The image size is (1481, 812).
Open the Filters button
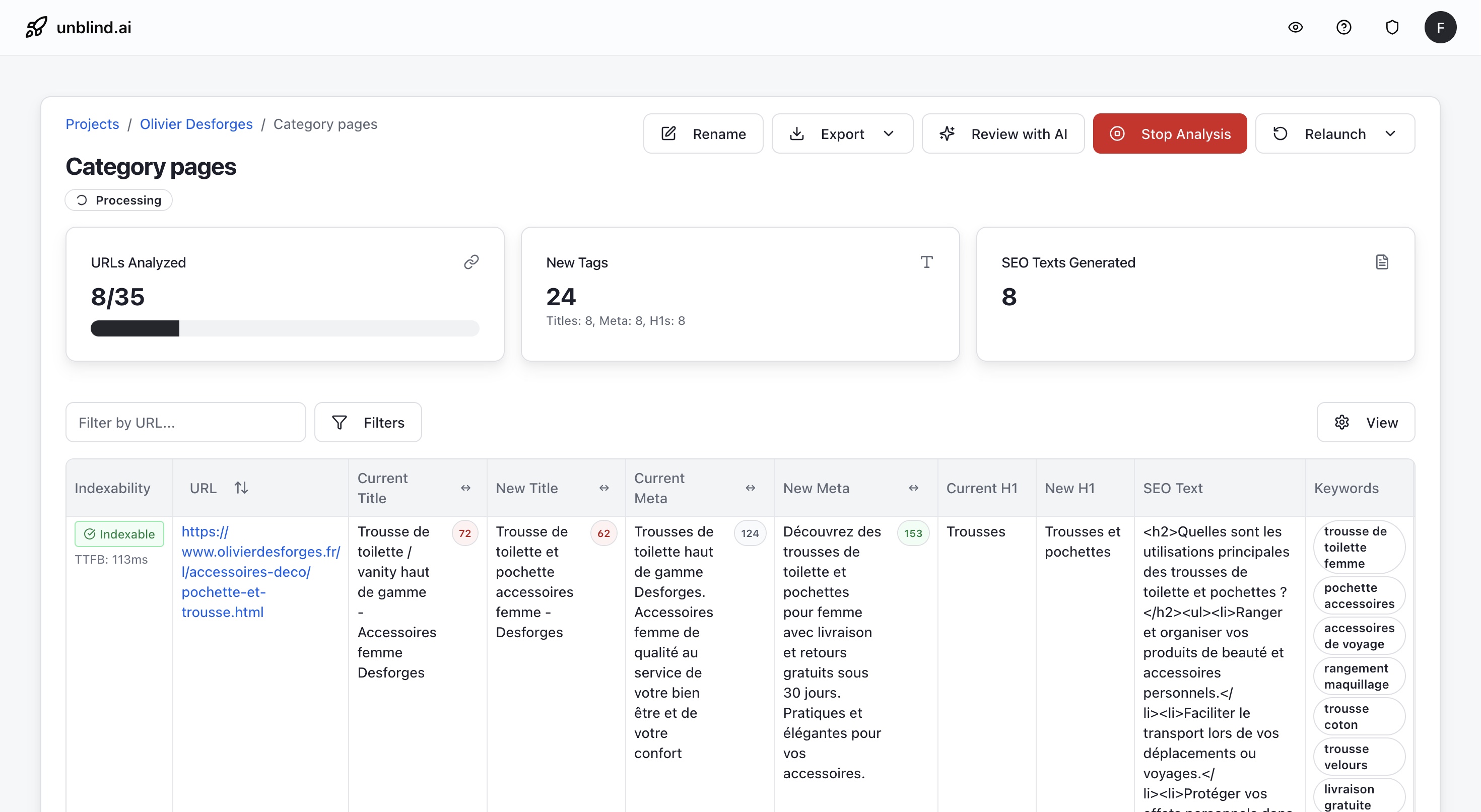(x=368, y=422)
